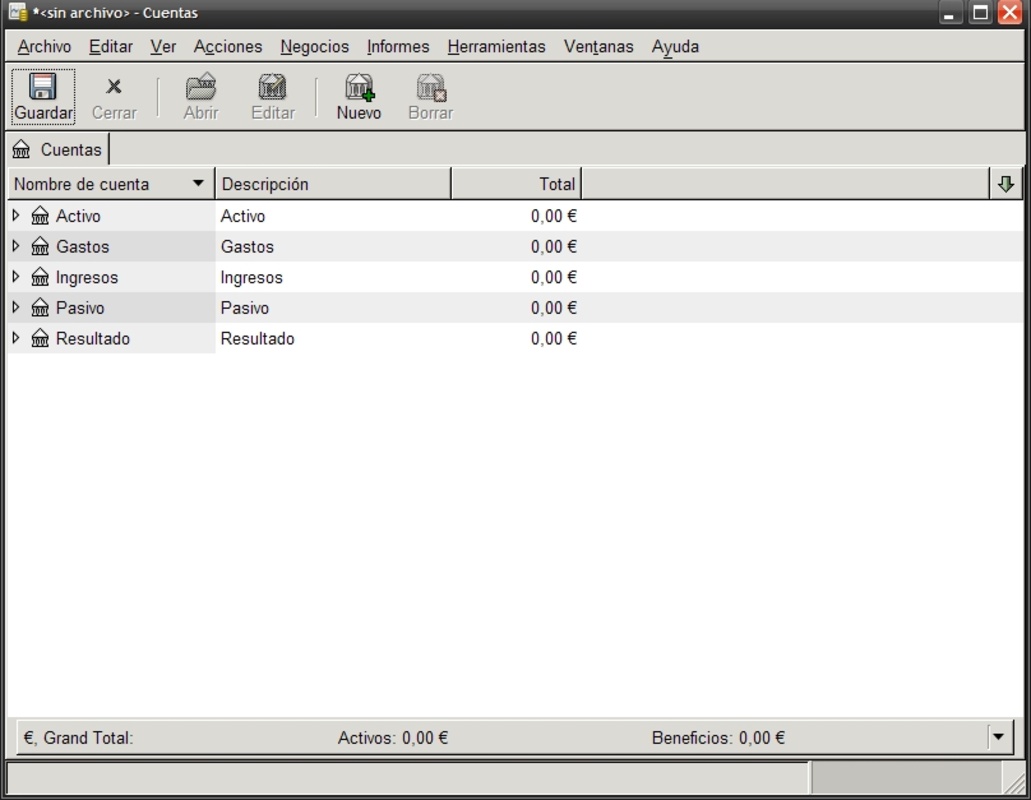This screenshot has width=1031, height=800.
Task: Click the GnuCash icon in the title bar
Action: pyautogui.click(x=17, y=13)
